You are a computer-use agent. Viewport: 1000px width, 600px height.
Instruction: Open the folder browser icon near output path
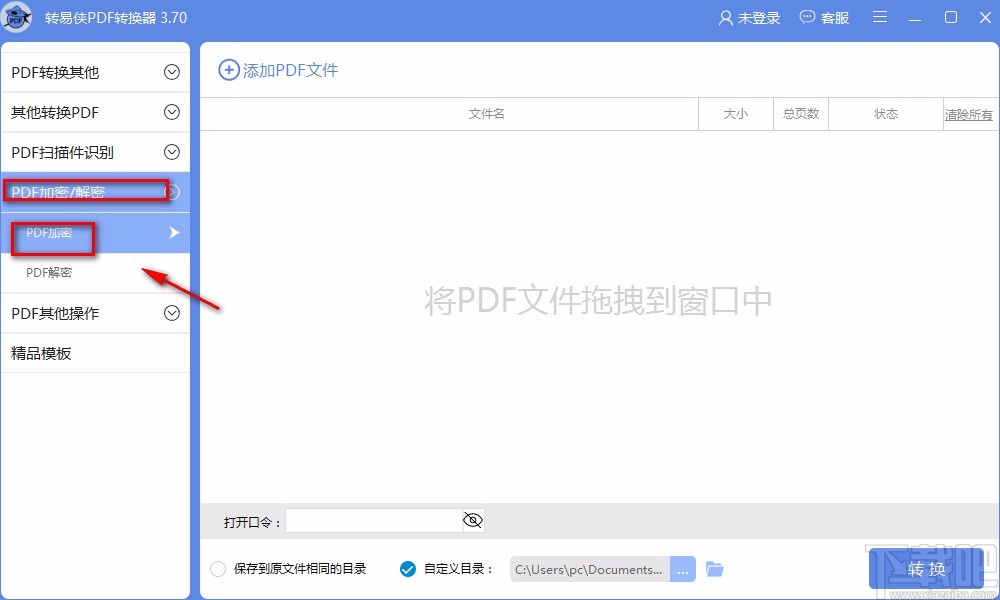(714, 568)
